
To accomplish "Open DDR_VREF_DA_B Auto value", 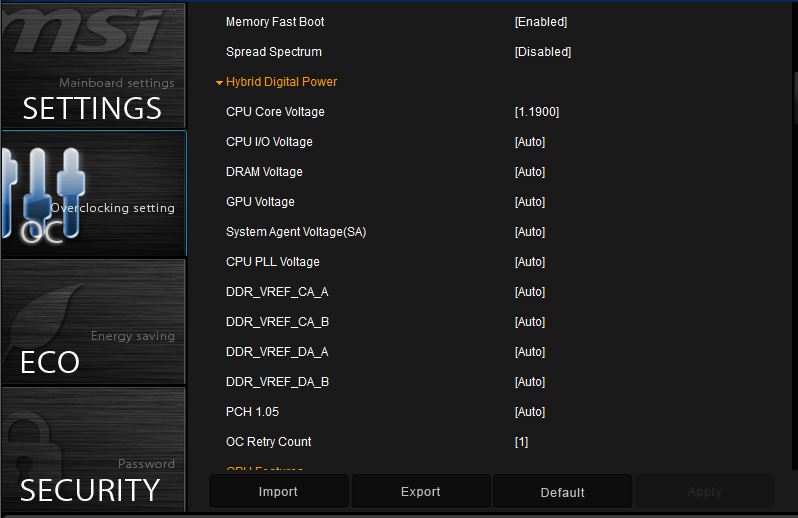I will [530, 382].
